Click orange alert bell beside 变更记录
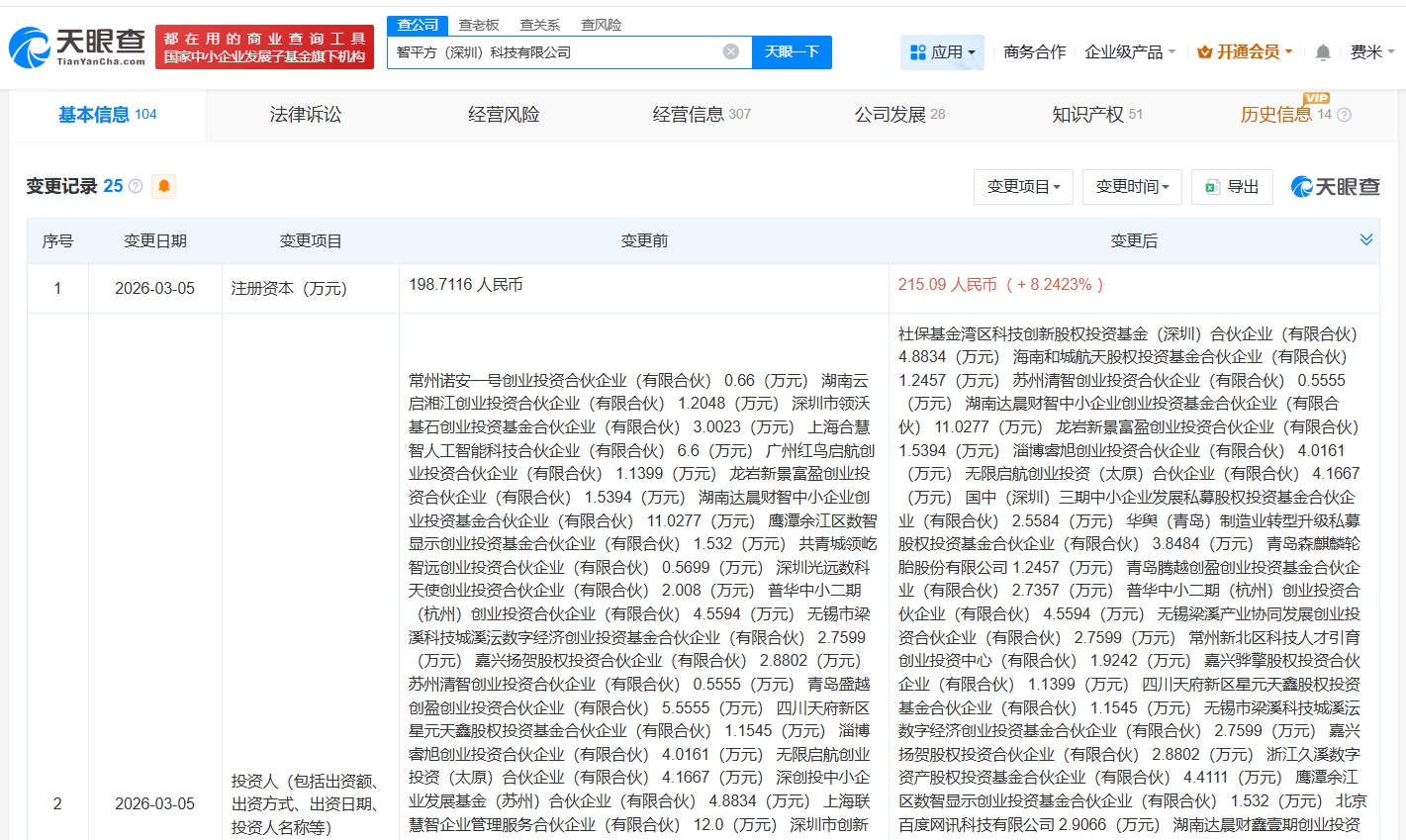Screen dimensions: 1406x840 coord(164,186)
